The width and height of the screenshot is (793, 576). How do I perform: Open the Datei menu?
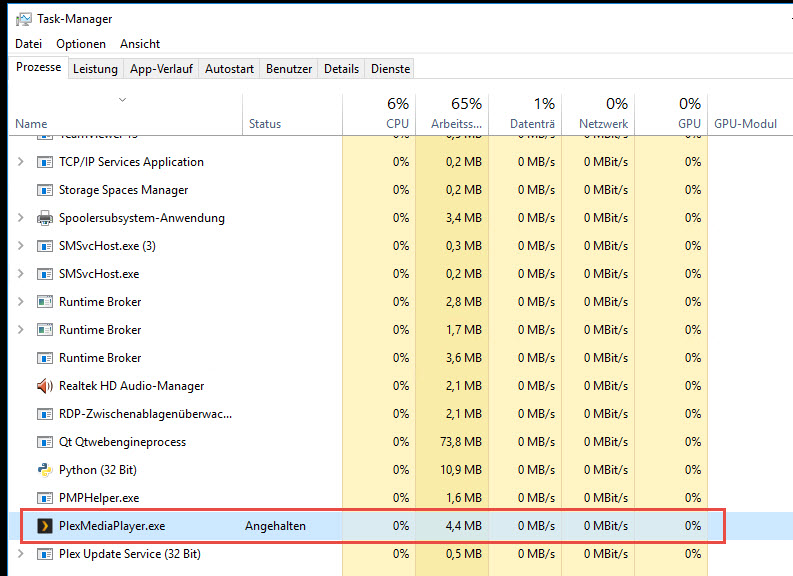pyautogui.click(x=28, y=44)
